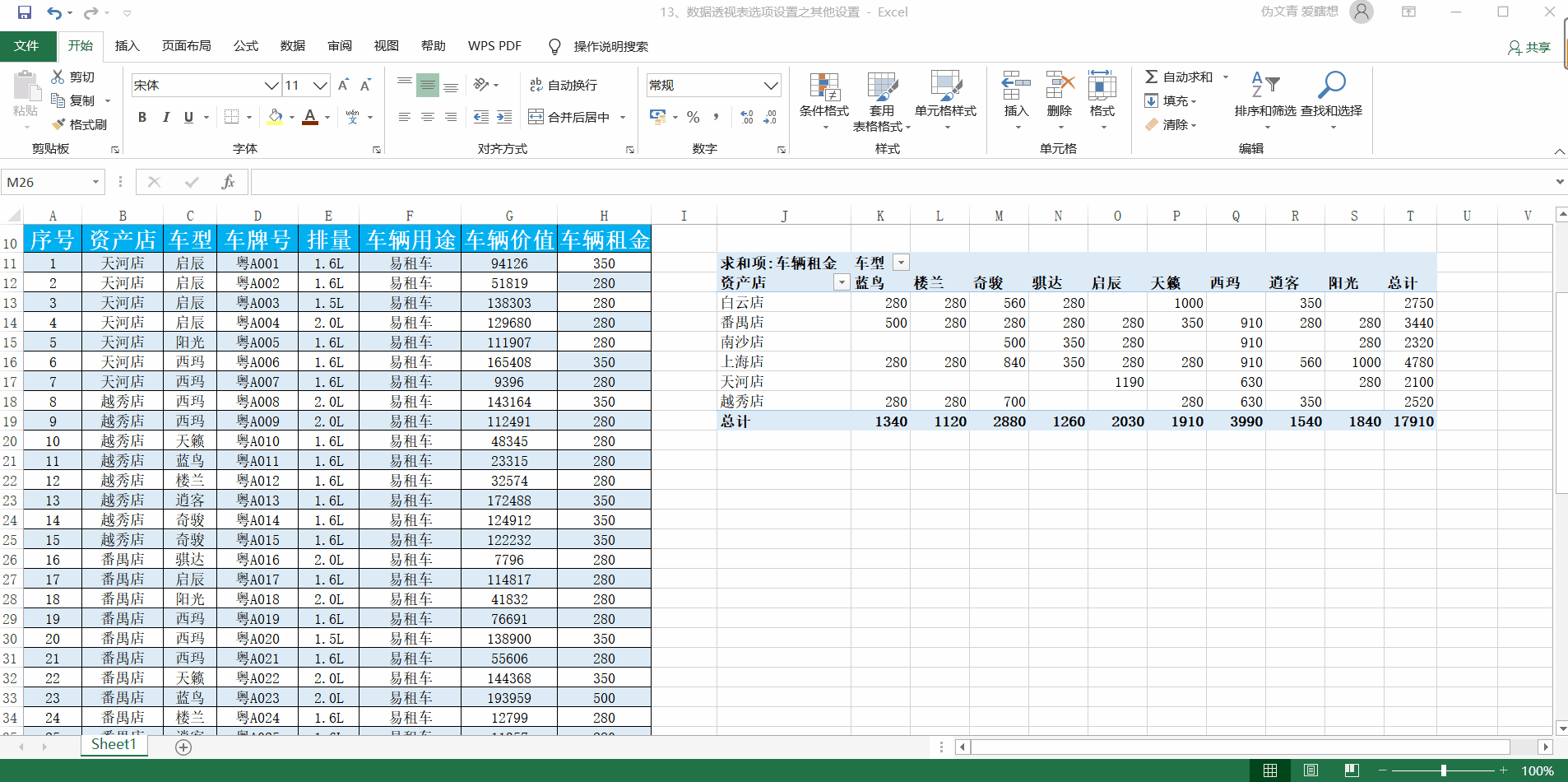1568x782 pixels.
Task: Click the Insert Function fx icon
Action: click(x=228, y=182)
